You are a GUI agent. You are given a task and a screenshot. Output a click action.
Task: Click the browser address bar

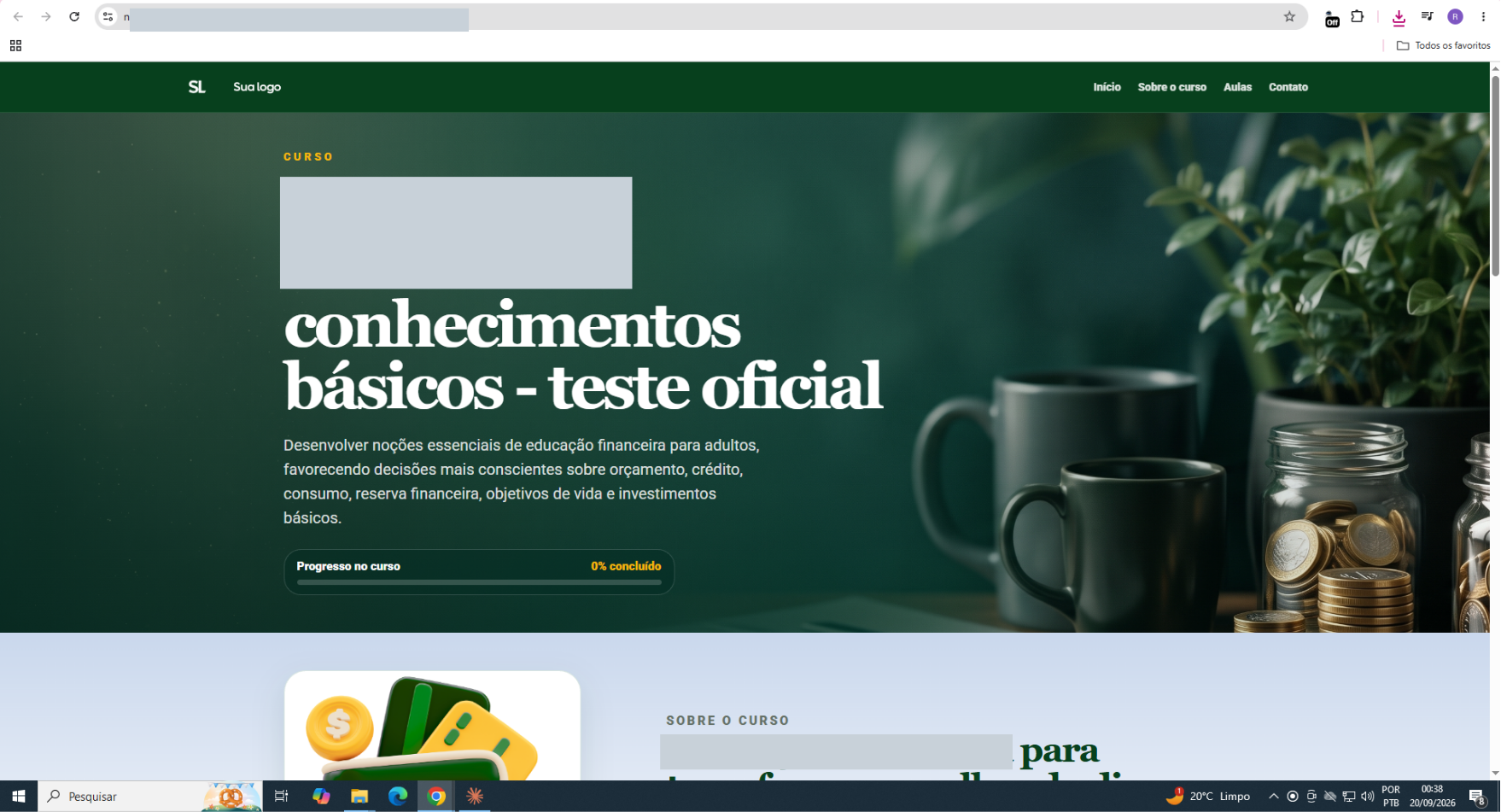(x=700, y=17)
